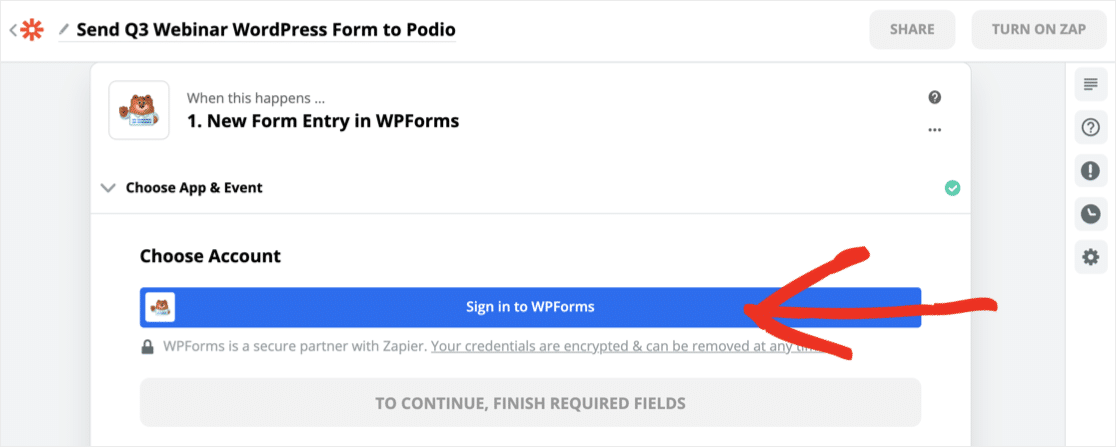Select the New Form Entry in WPForms heading
The width and height of the screenshot is (1116, 447).
[x=322, y=121]
